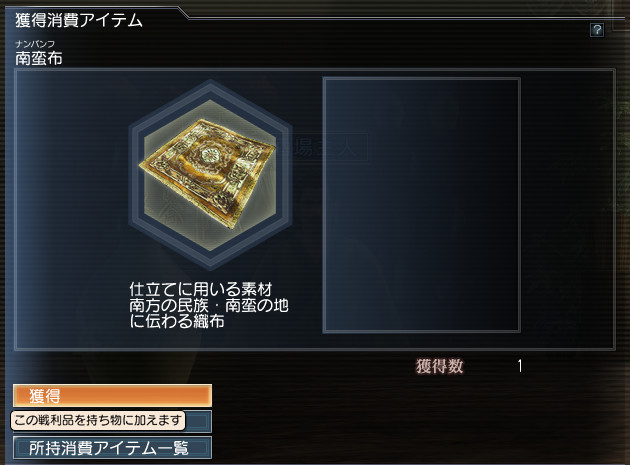
Task: Click the top edge of the item detail frame
Action: pos(315,70)
